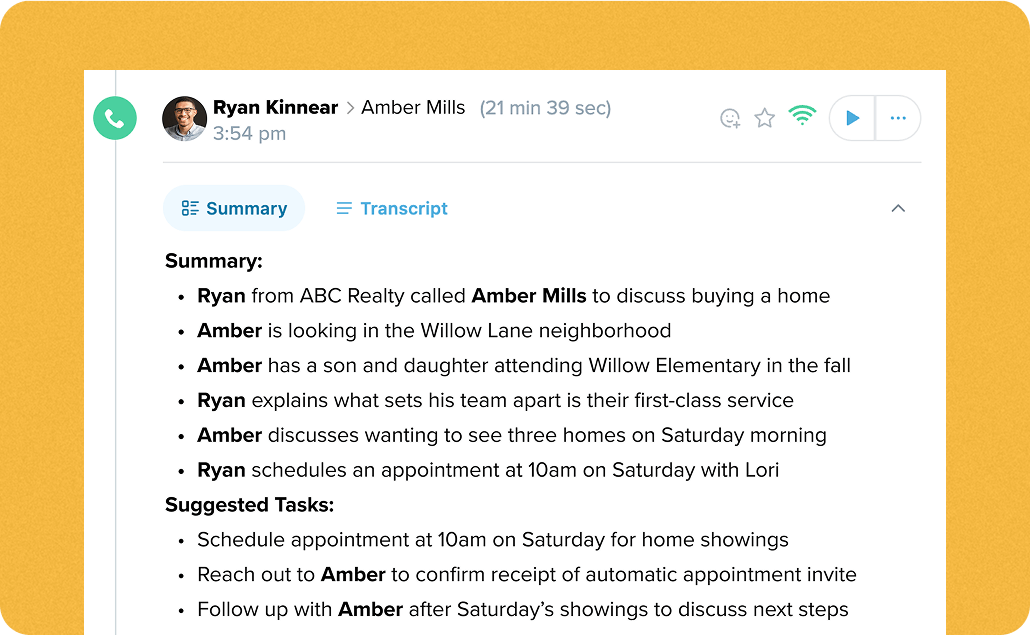The height and width of the screenshot is (635, 1030).
Task: Click the Suggested Tasks heading
Action: tap(249, 505)
